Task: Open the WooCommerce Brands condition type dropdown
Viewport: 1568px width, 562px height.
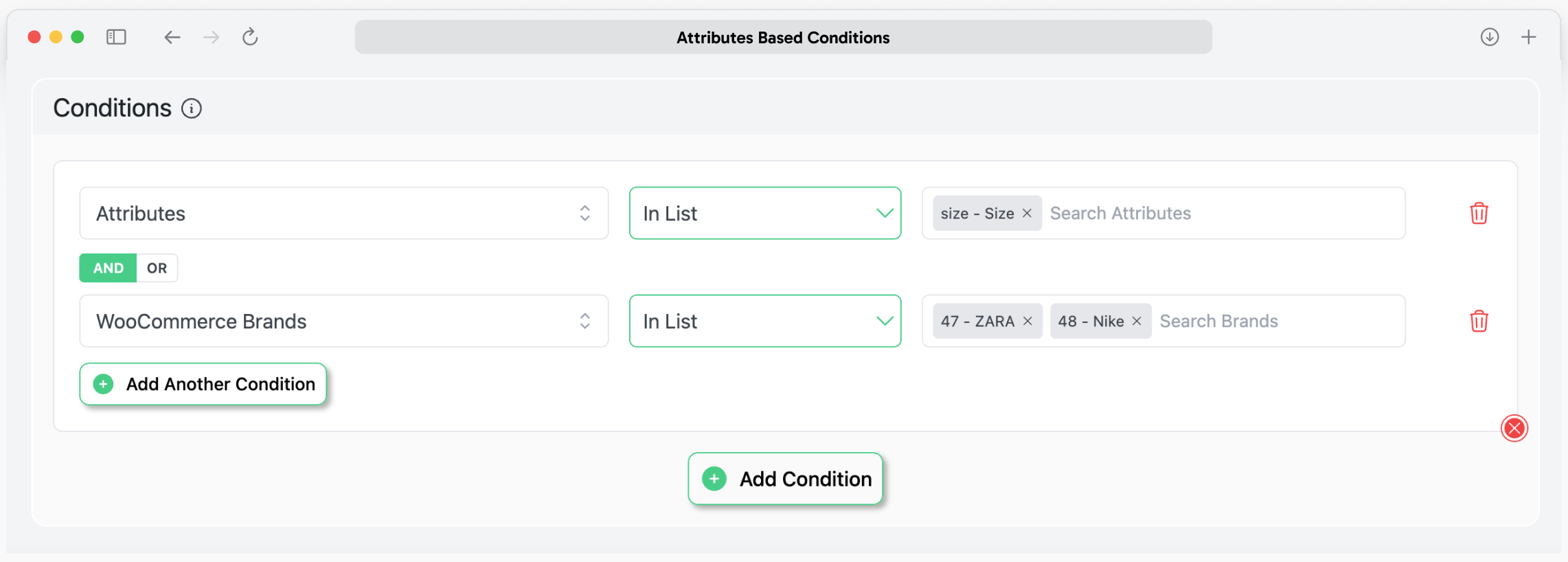Action: click(x=343, y=321)
